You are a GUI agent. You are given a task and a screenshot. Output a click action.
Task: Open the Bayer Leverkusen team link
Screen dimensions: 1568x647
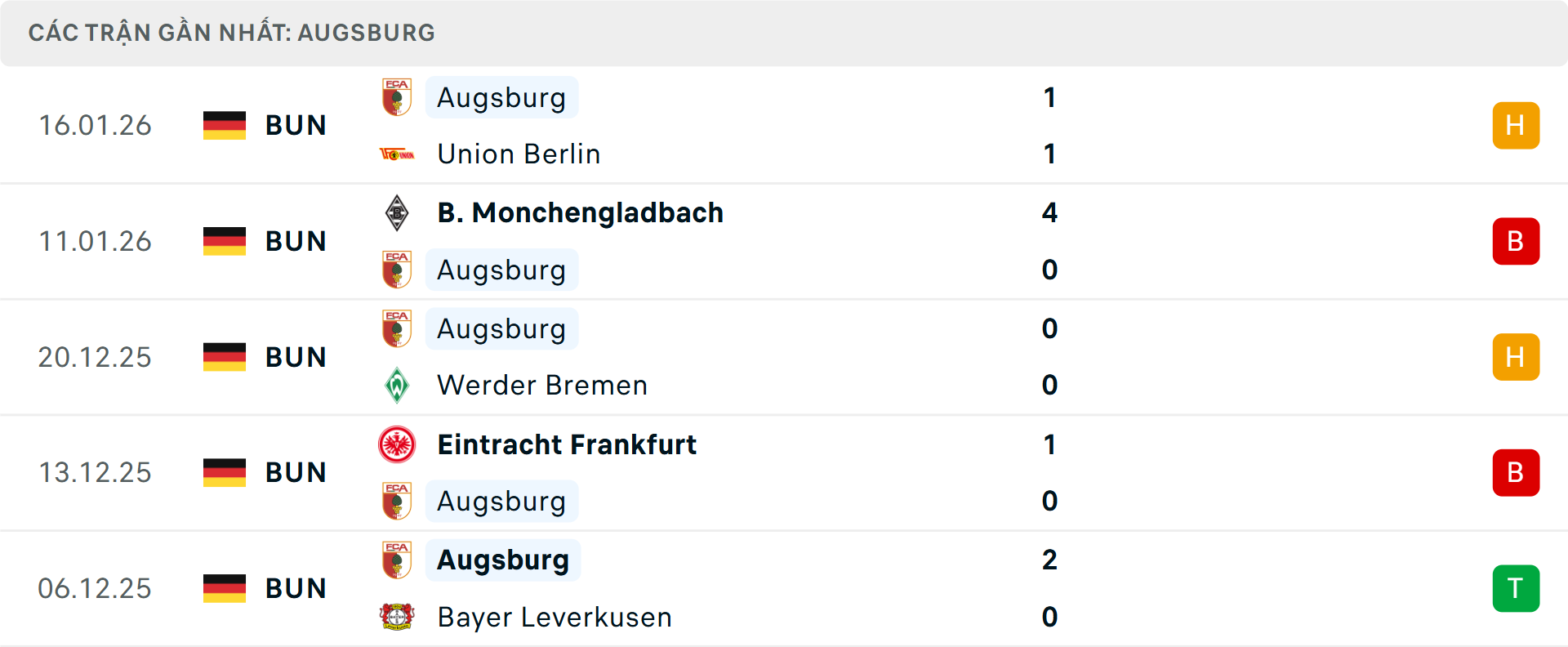555,617
